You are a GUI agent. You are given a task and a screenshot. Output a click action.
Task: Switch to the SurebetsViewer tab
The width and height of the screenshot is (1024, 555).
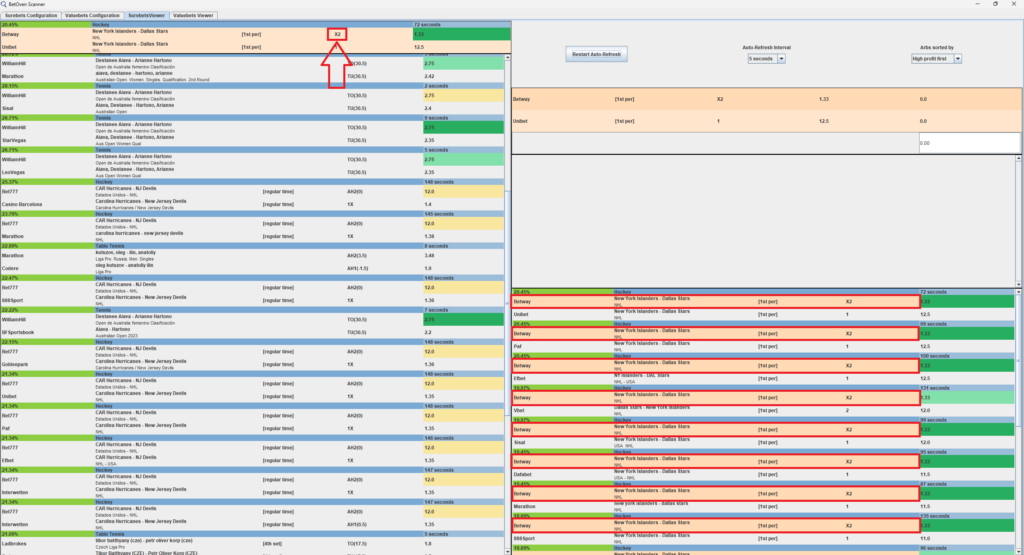pyautogui.click(x=146, y=15)
